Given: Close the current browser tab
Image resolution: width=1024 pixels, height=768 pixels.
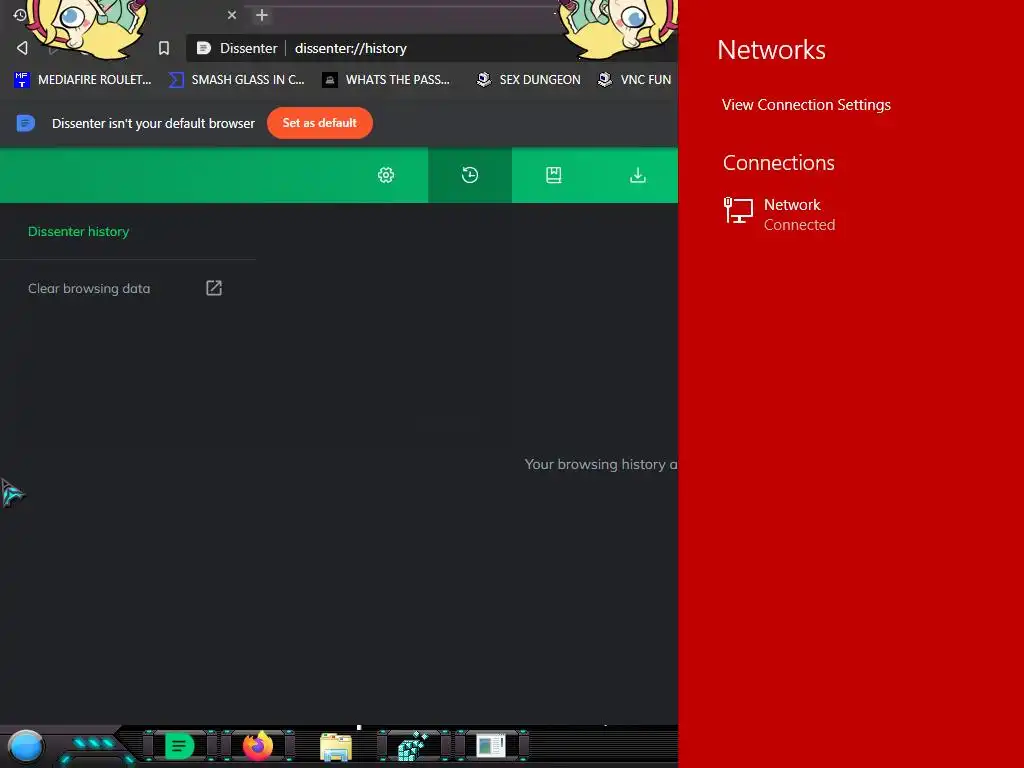Looking at the screenshot, I should (232, 15).
